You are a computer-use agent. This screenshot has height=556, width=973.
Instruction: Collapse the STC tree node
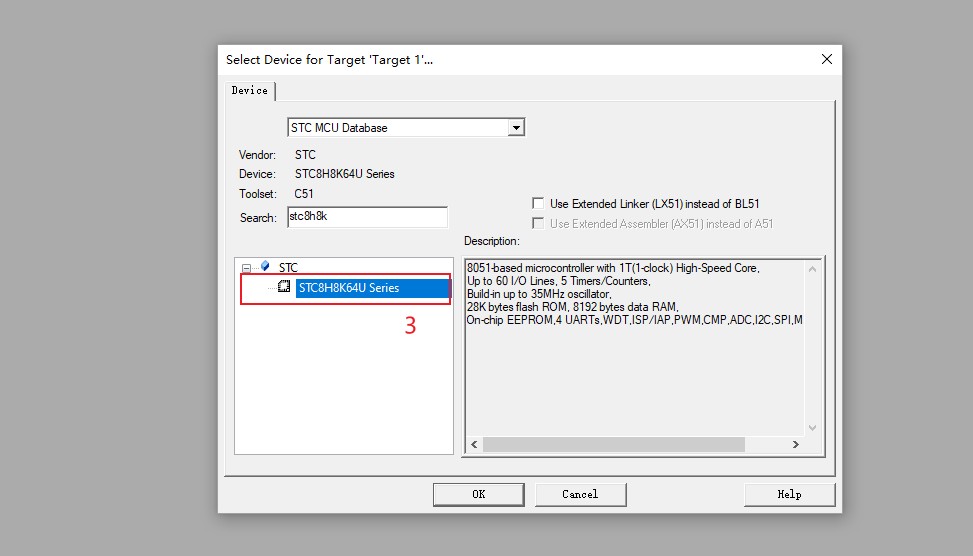[x=246, y=268]
